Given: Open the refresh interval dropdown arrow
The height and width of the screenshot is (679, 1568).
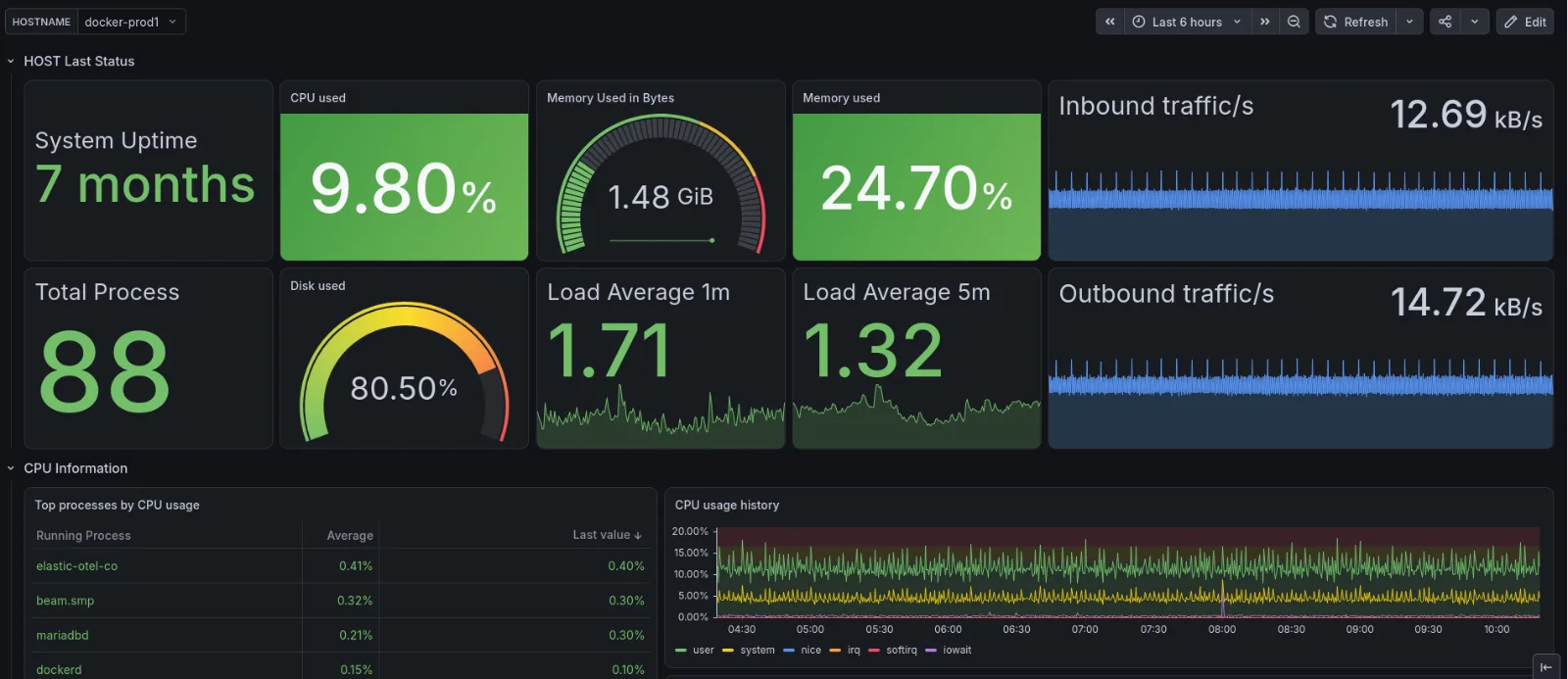Looking at the screenshot, I should [1409, 22].
